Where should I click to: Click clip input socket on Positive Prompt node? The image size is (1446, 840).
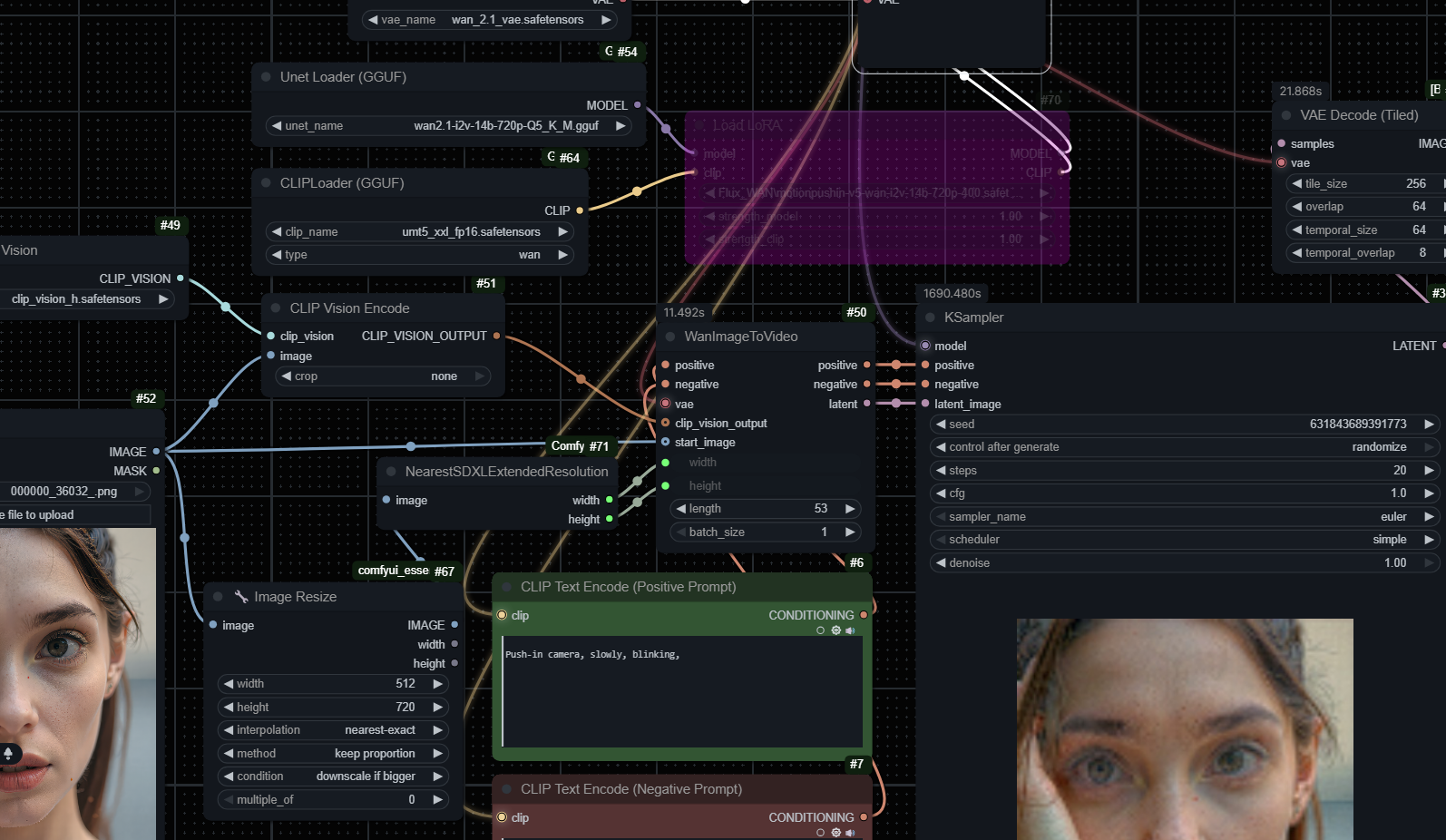[502, 615]
